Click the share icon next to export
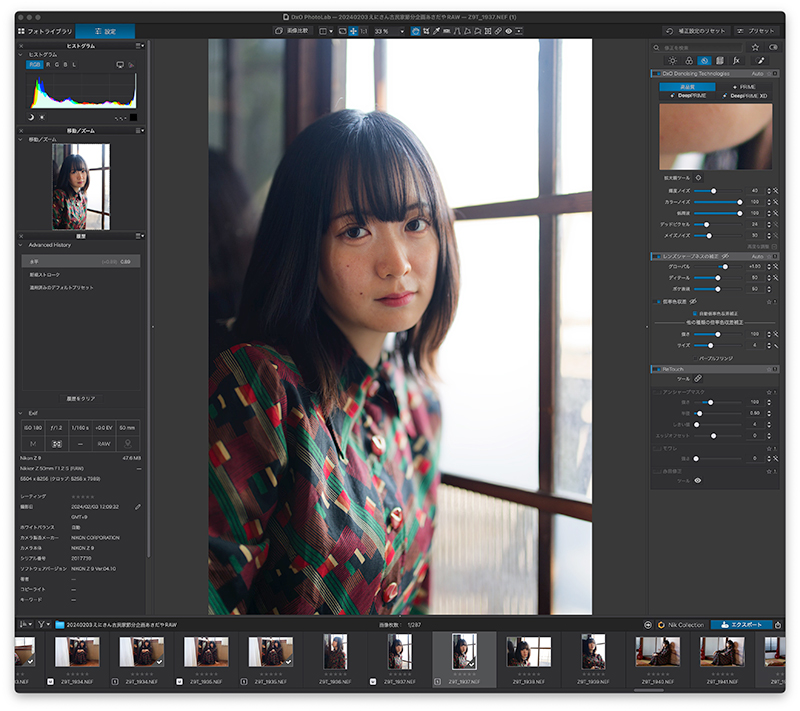The height and width of the screenshot is (711, 800). (x=778, y=625)
